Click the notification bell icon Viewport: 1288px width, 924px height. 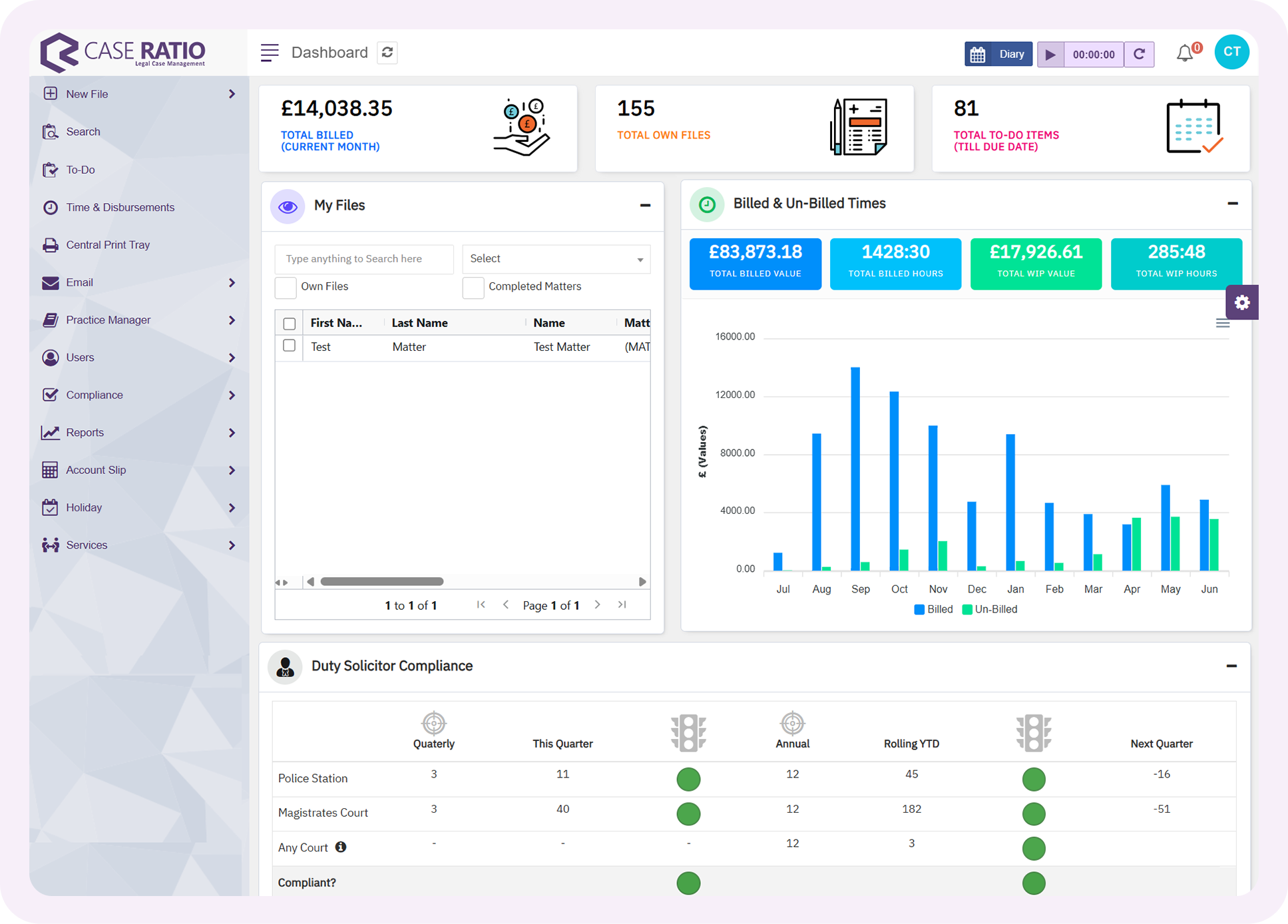[x=1184, y=53]
